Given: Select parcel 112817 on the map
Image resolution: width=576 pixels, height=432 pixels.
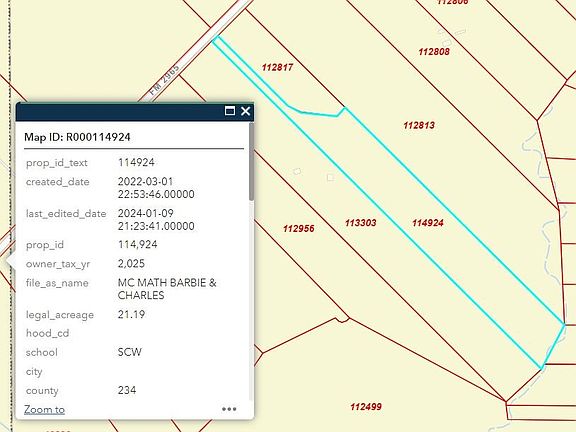Looking at the screenshot, I should coord(277,67).
